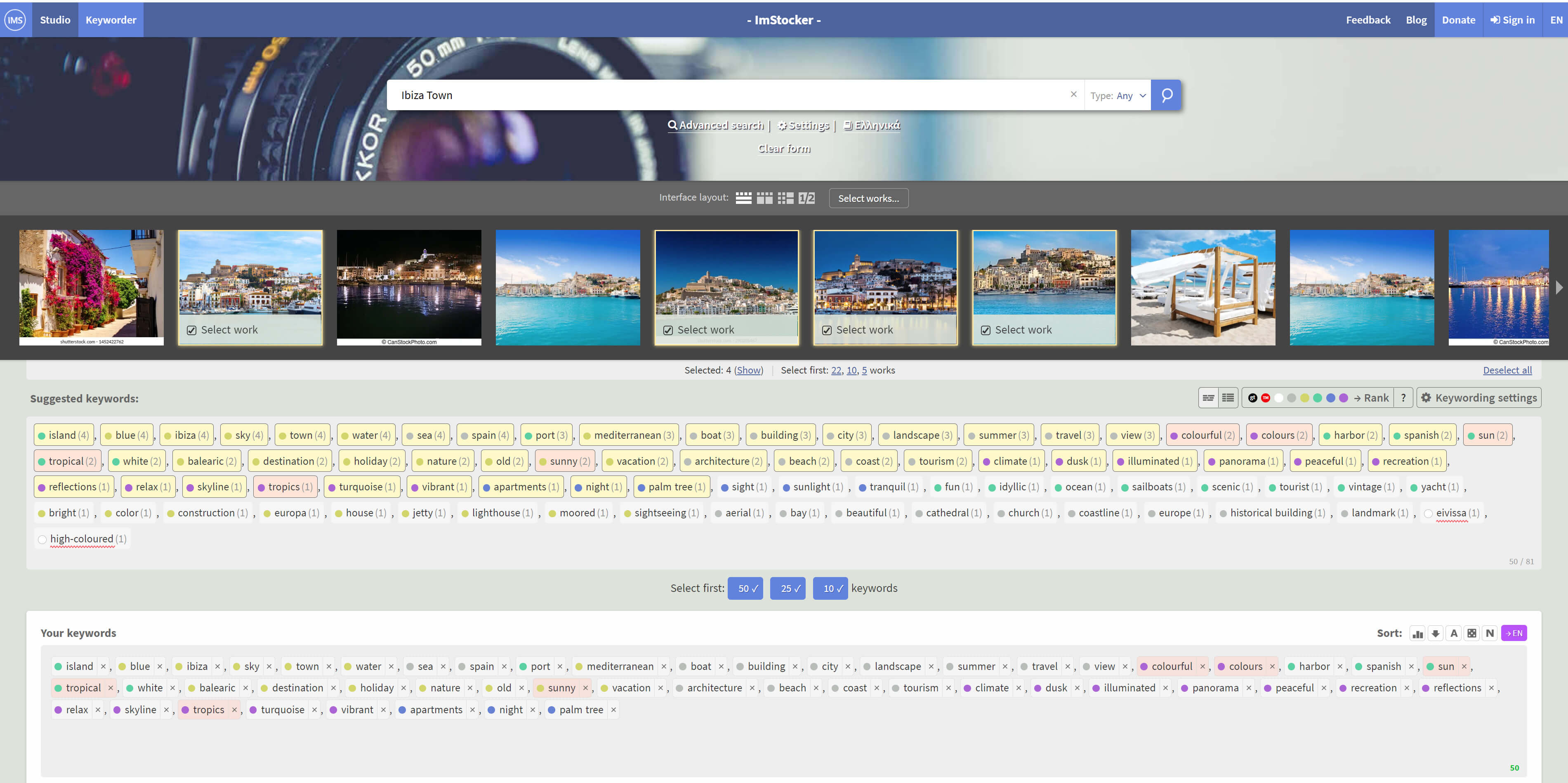1568x783 pixels.
Task: Sort keywords randomly with dice icon
Action: (x=1471, y=633)
